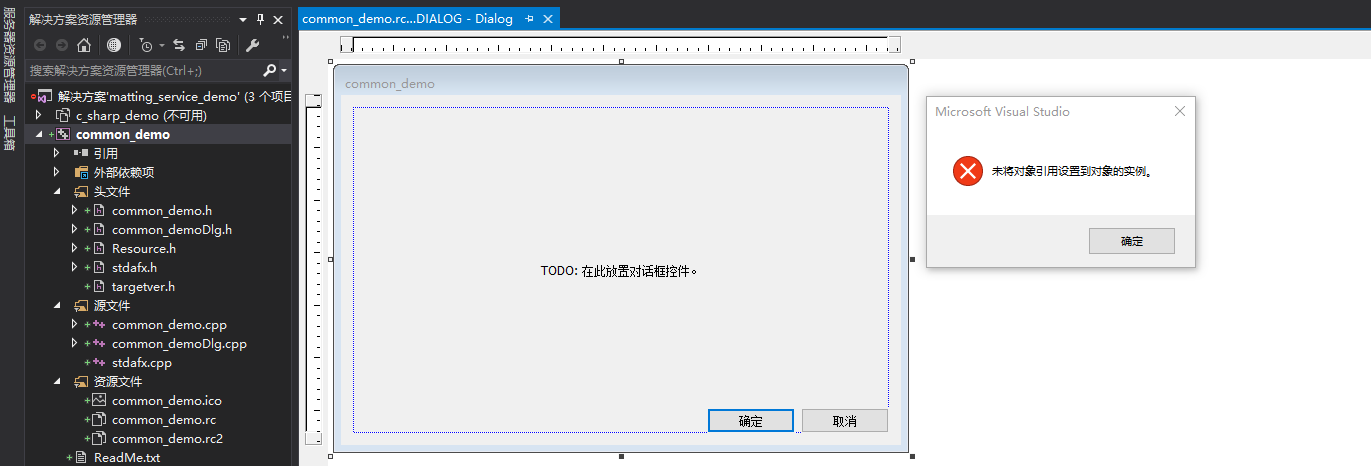Screen dimensions: 1371x466
Task: Open the Solution Explorer window options dropdown arrow
Action: (243, 19)
